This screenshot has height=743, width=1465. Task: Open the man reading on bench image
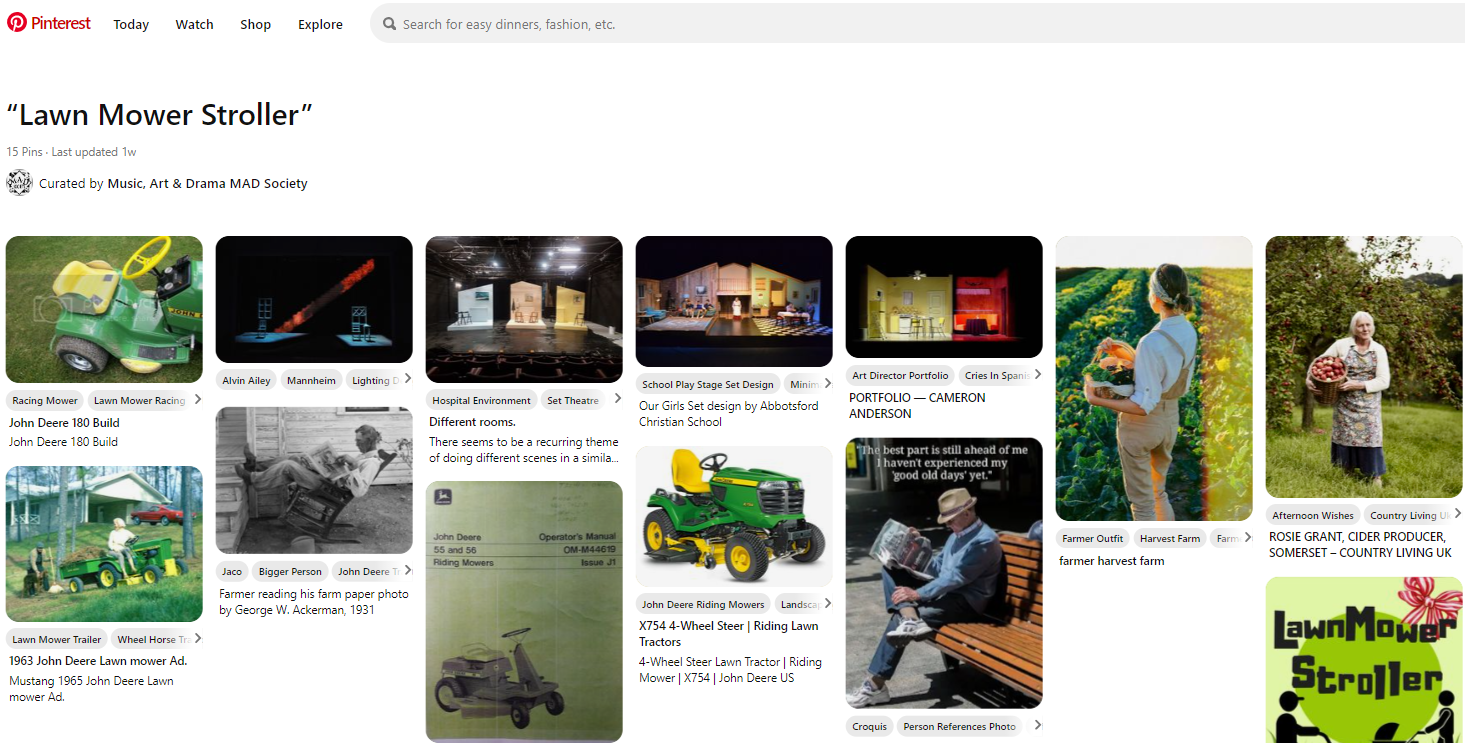[944, 573]
